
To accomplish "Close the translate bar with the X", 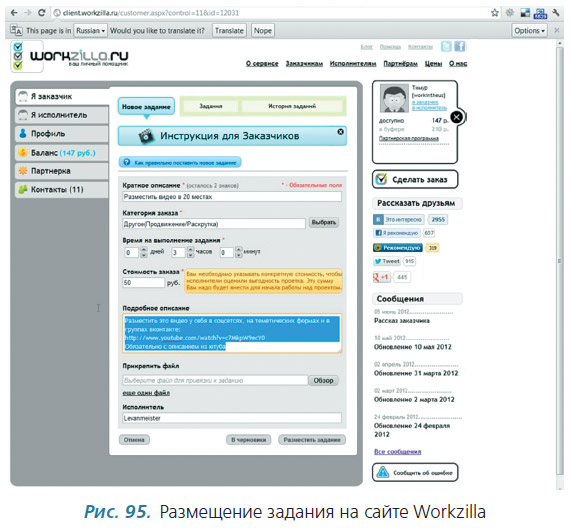I will pyautogui.click(x=557, y=31).
